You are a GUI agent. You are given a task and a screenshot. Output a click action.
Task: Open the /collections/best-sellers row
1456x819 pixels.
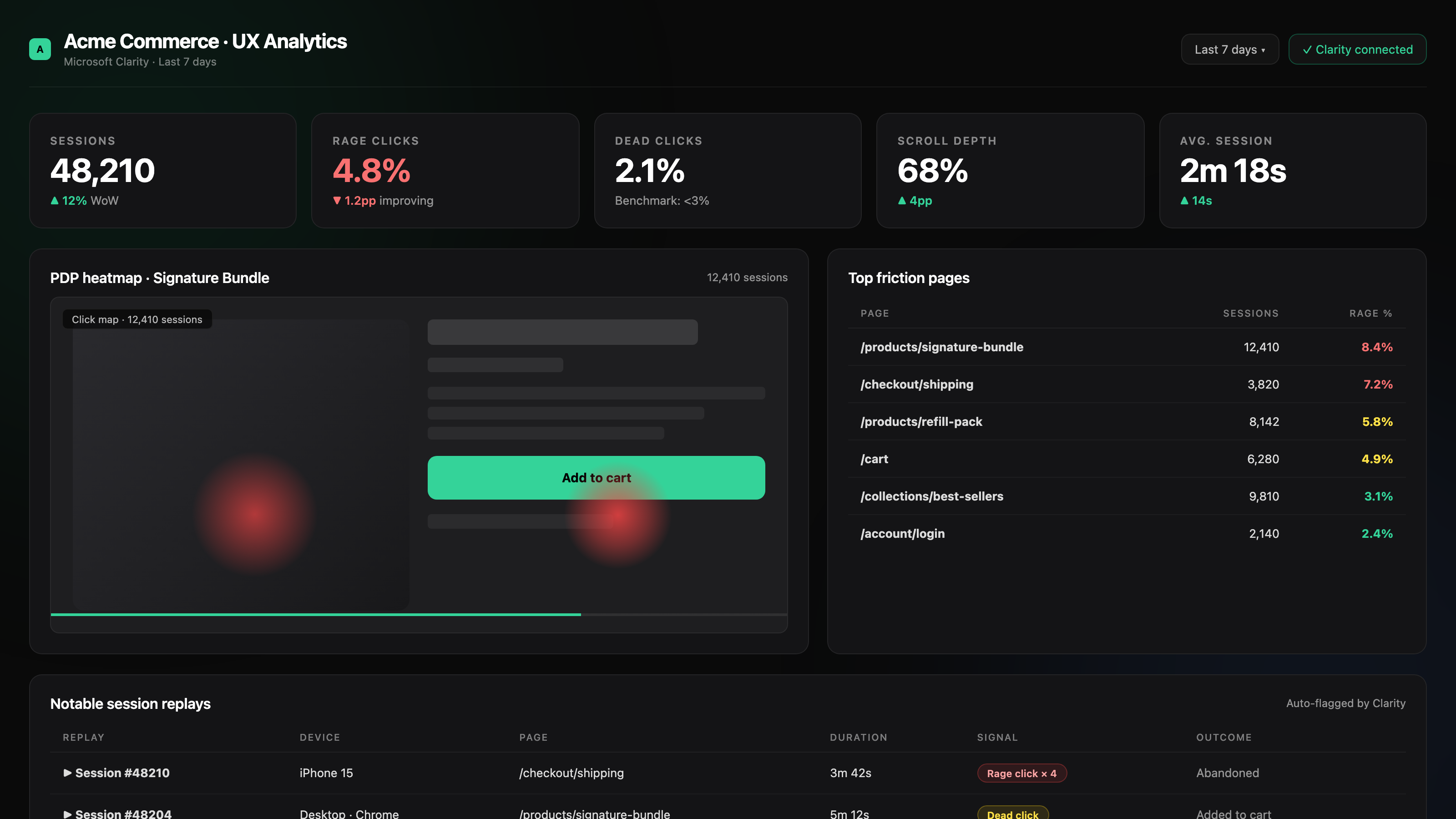point(1127,496)
